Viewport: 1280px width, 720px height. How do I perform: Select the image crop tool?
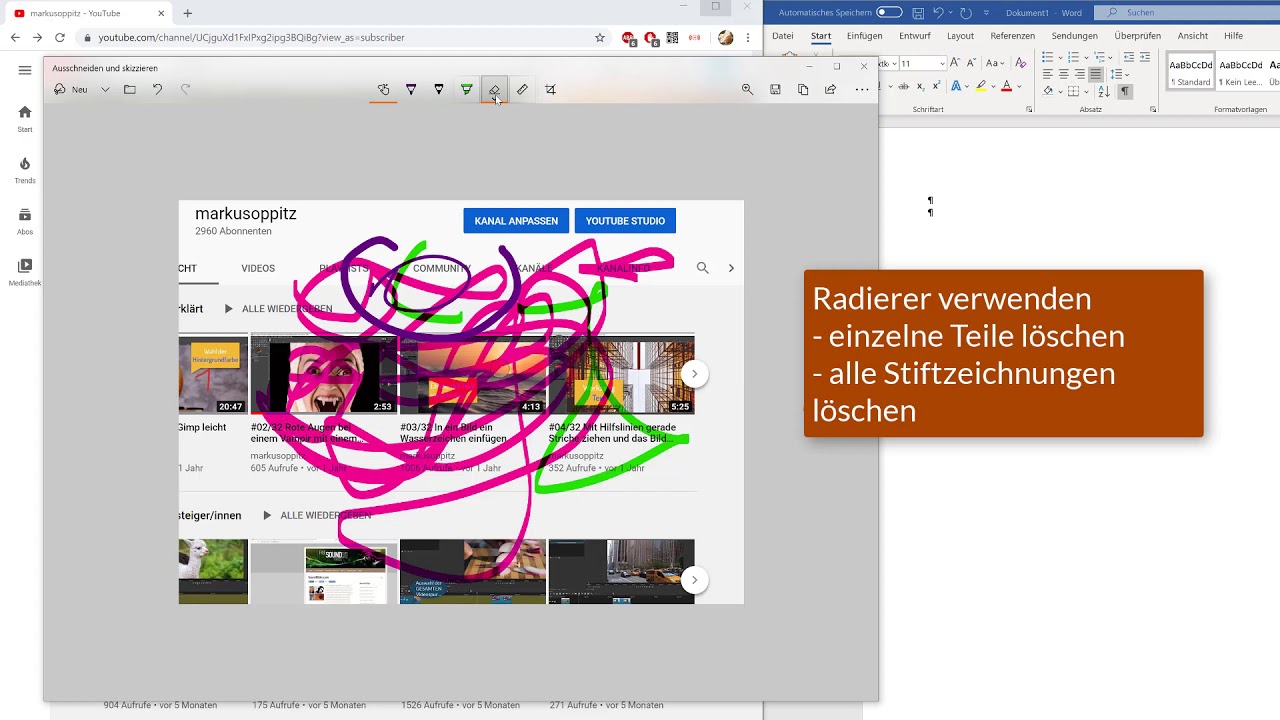550,89
